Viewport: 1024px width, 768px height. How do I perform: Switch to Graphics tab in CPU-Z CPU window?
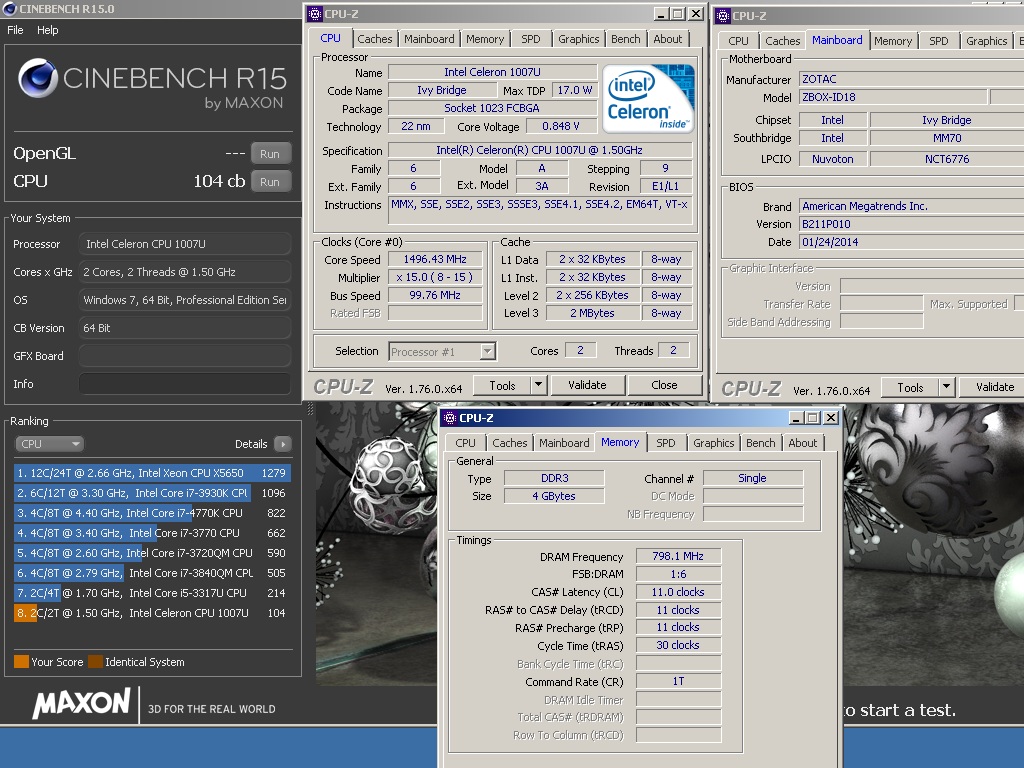(579, 39)
